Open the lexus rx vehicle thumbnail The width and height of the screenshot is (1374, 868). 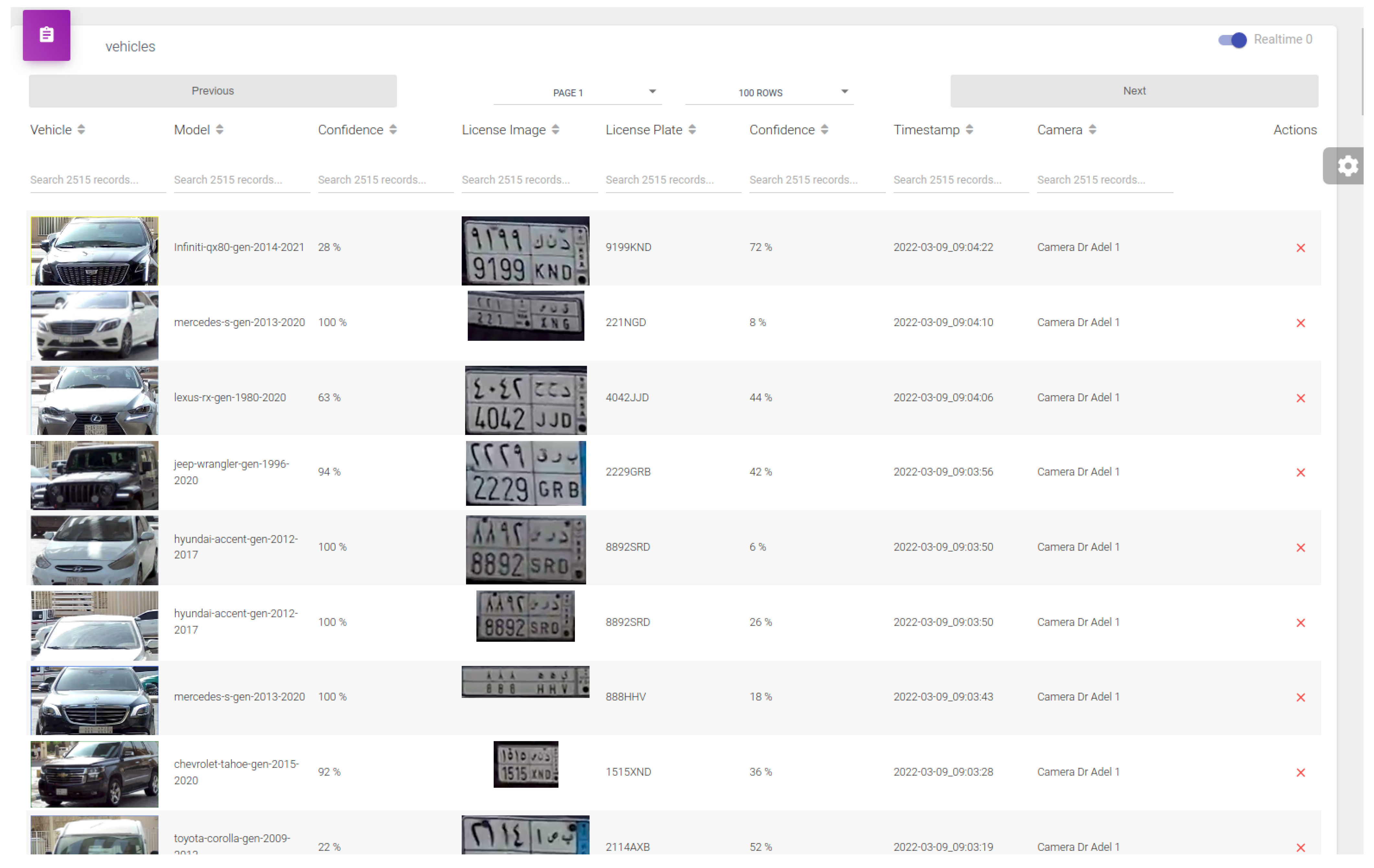[x=94, y=400]
